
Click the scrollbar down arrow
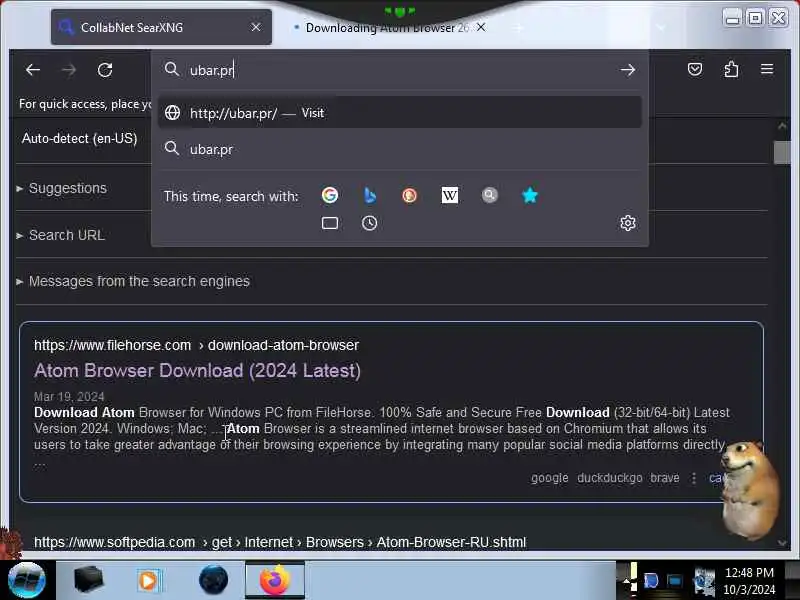pos(782,543)
